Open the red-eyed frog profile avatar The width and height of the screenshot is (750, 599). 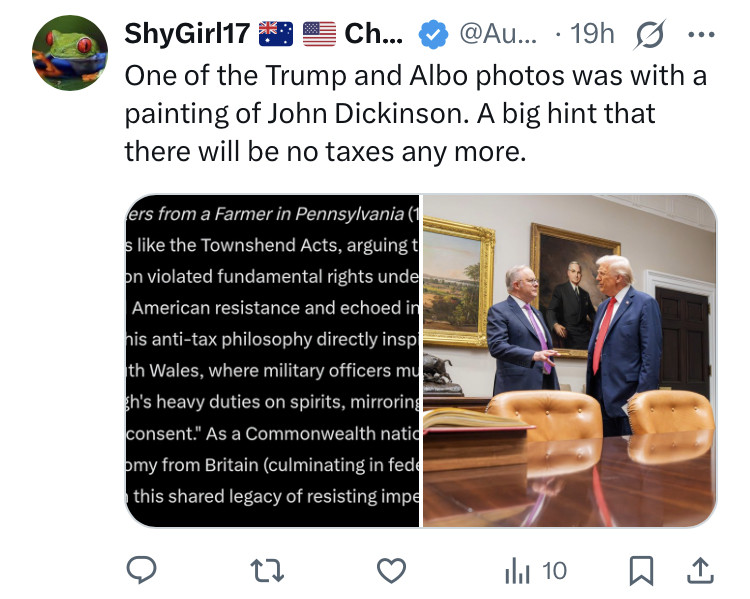(x=70, y=53)
